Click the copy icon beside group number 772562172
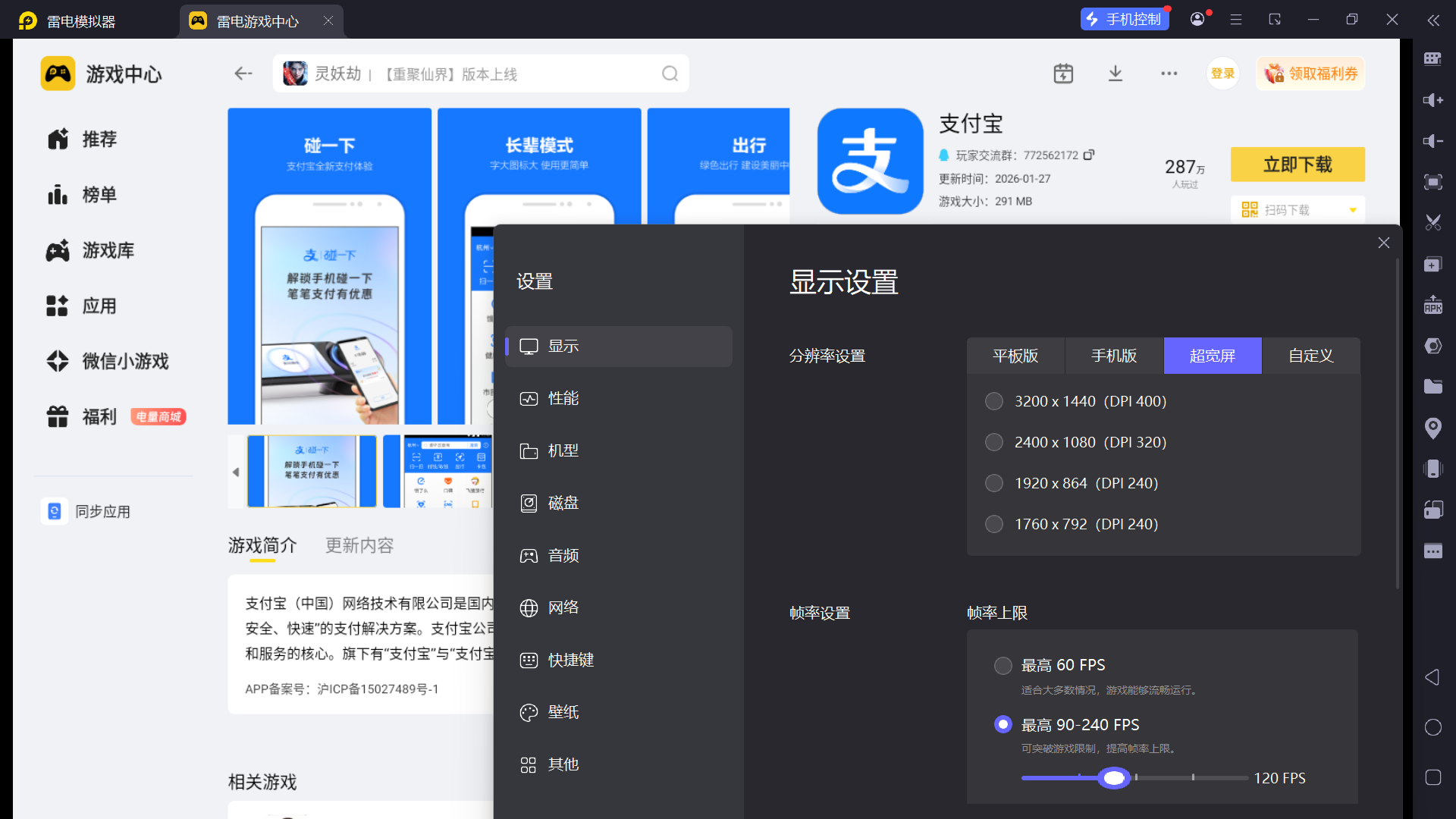Viewport: 1456px width, 819px height. pos(1089,155)
